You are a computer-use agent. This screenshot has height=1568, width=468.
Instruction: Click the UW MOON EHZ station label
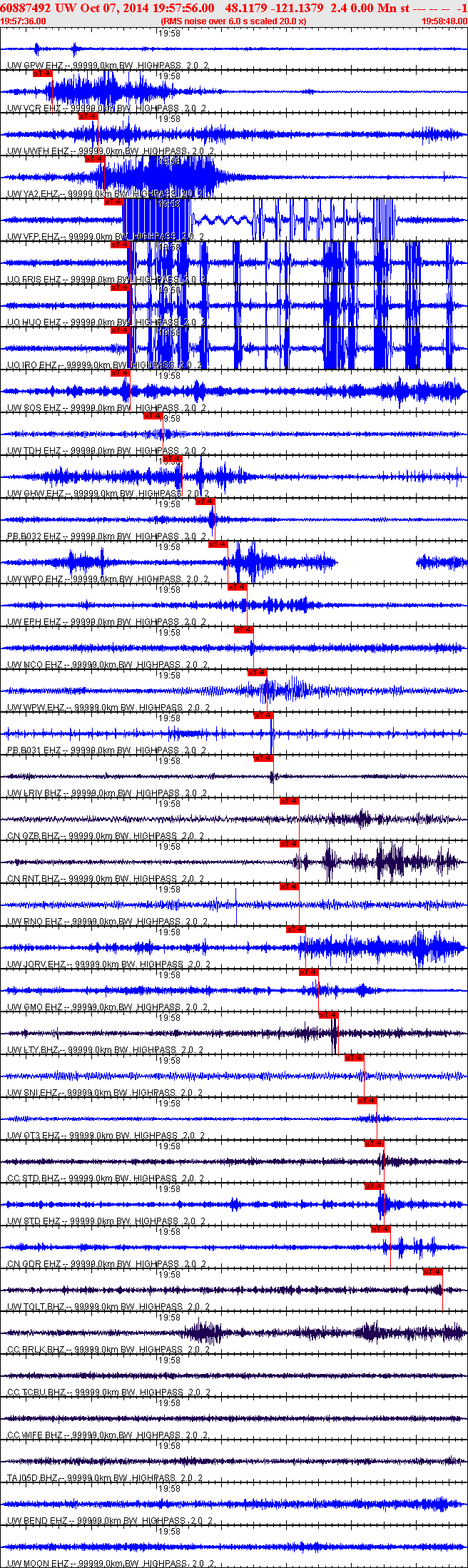pos(111,1564)
